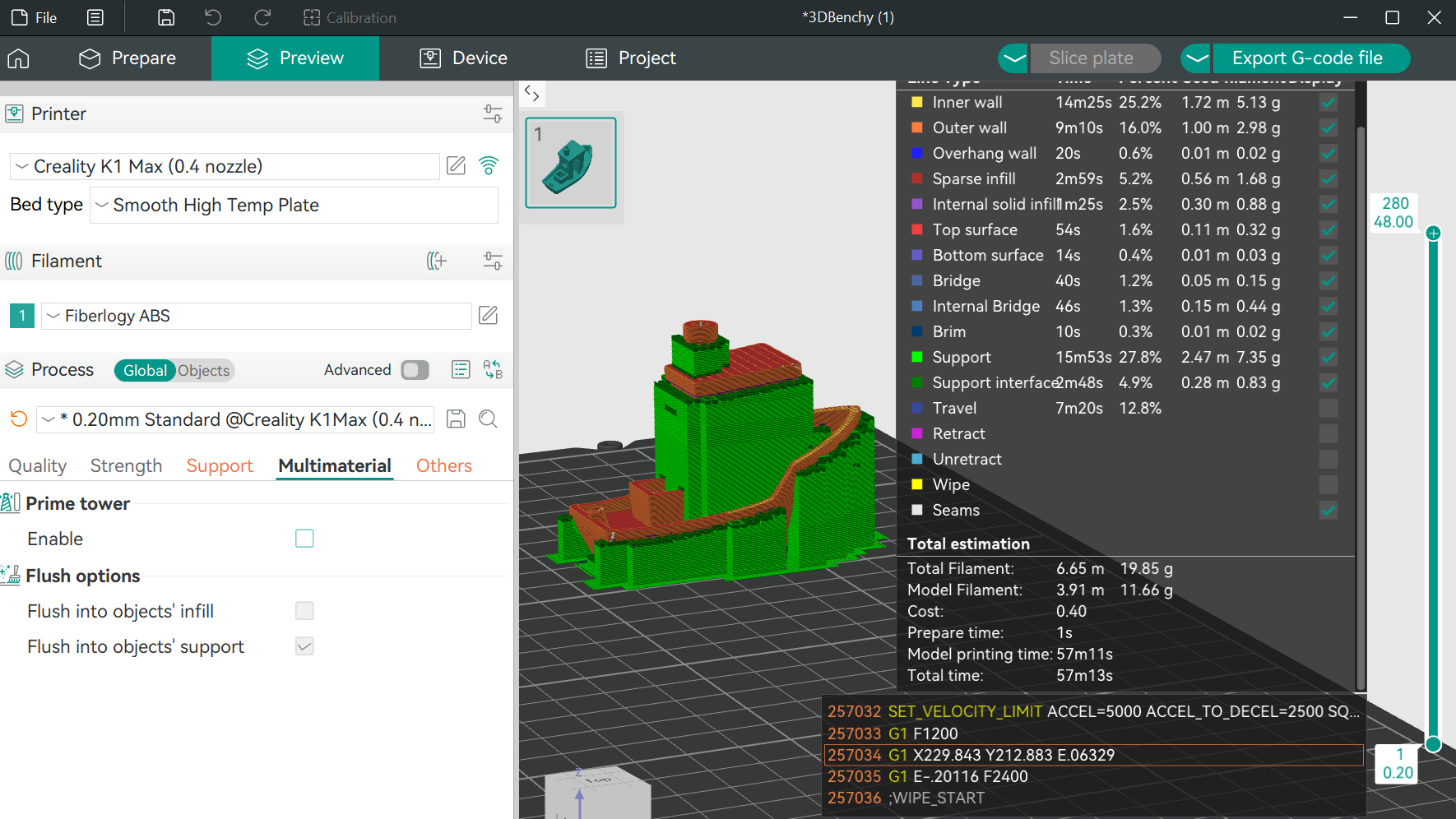Open the 0.20mm Standard process preset dropdown
This screenshot has height=819, width=1456.
236,419
